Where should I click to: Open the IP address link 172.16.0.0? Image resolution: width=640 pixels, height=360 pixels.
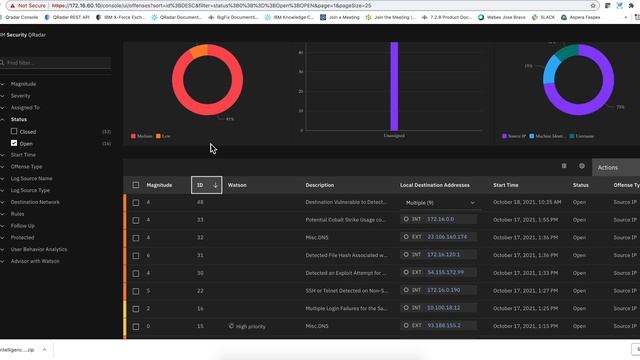click(x=440, y=219)
